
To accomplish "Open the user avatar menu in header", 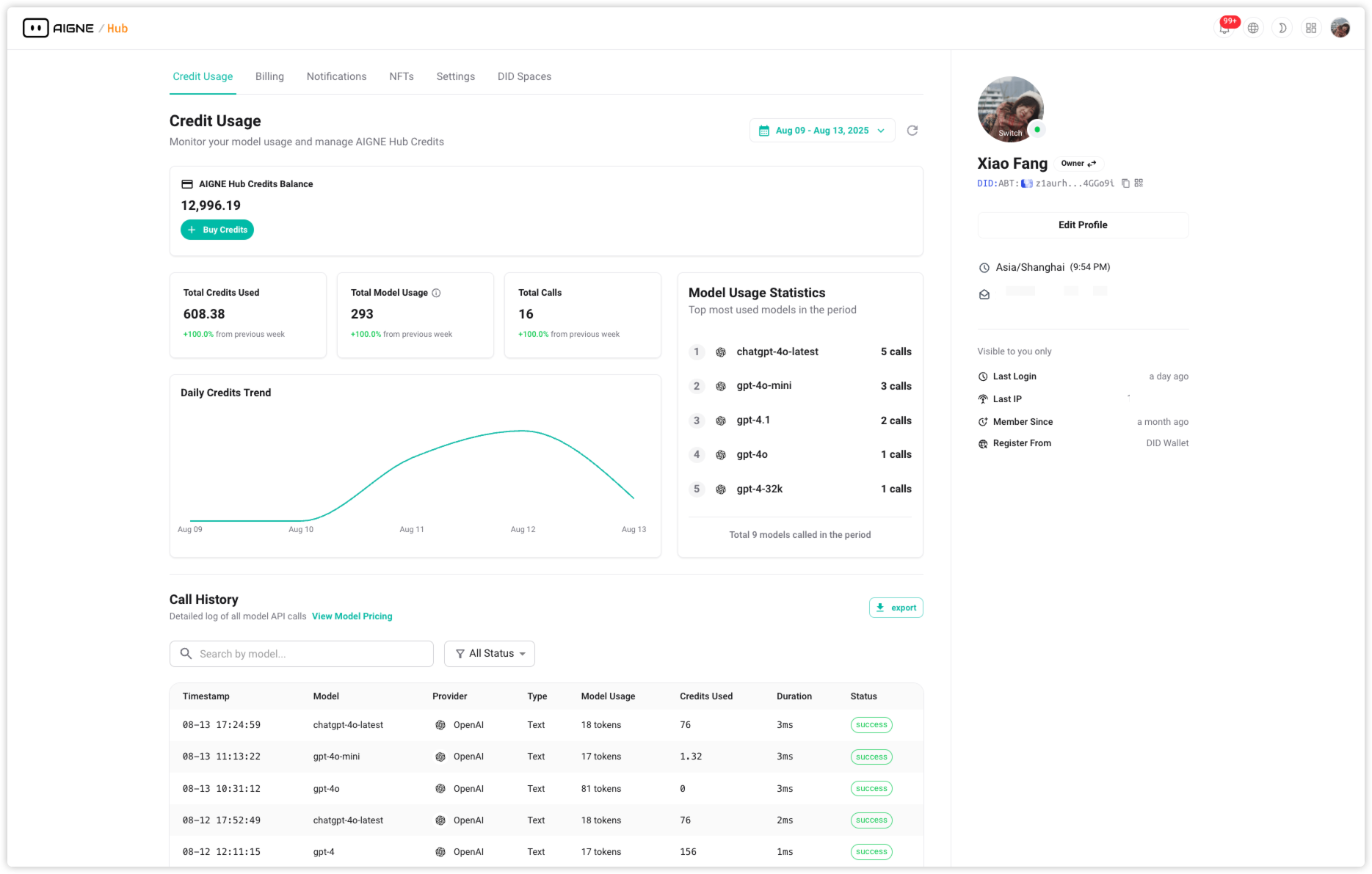I will point(1340,29).
